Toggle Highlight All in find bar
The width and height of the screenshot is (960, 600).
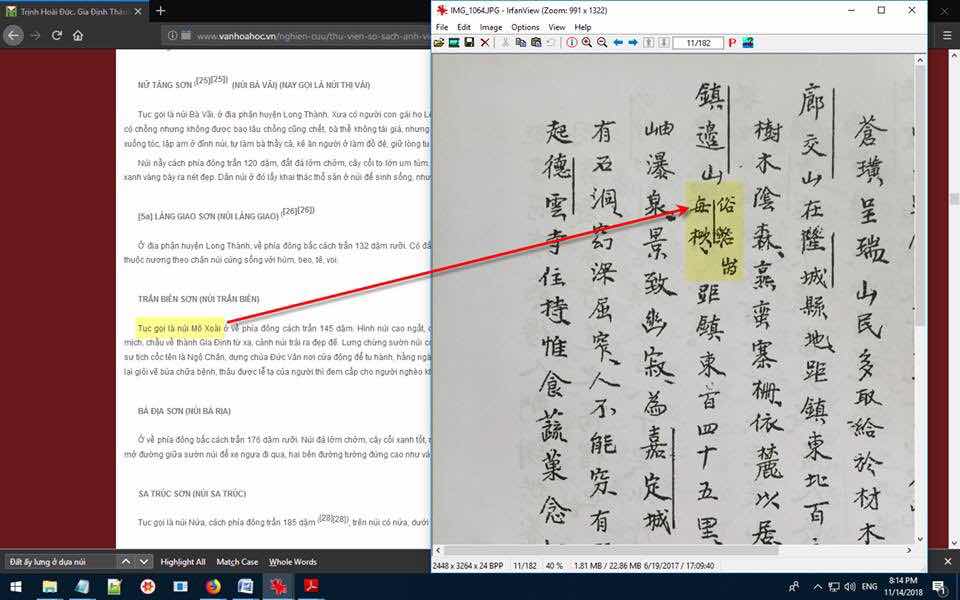coord(182,561)
